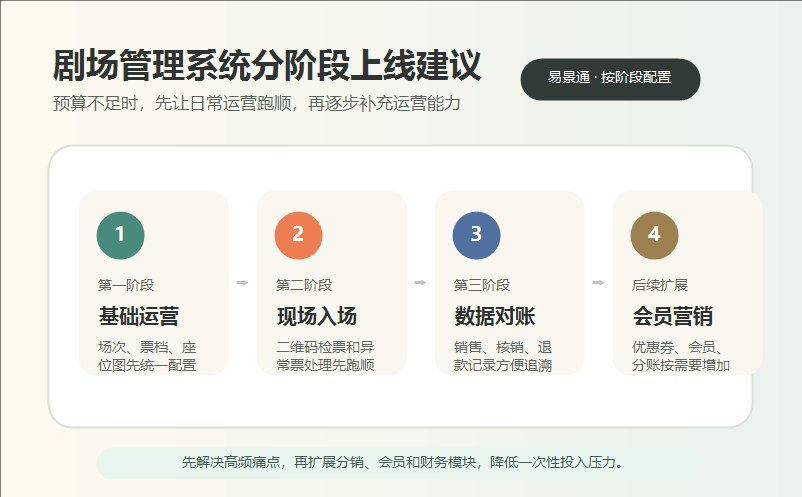Screen dimensions: 802x497
Task: Select the brown step 4 circle
Action: (x=655, y=235)
